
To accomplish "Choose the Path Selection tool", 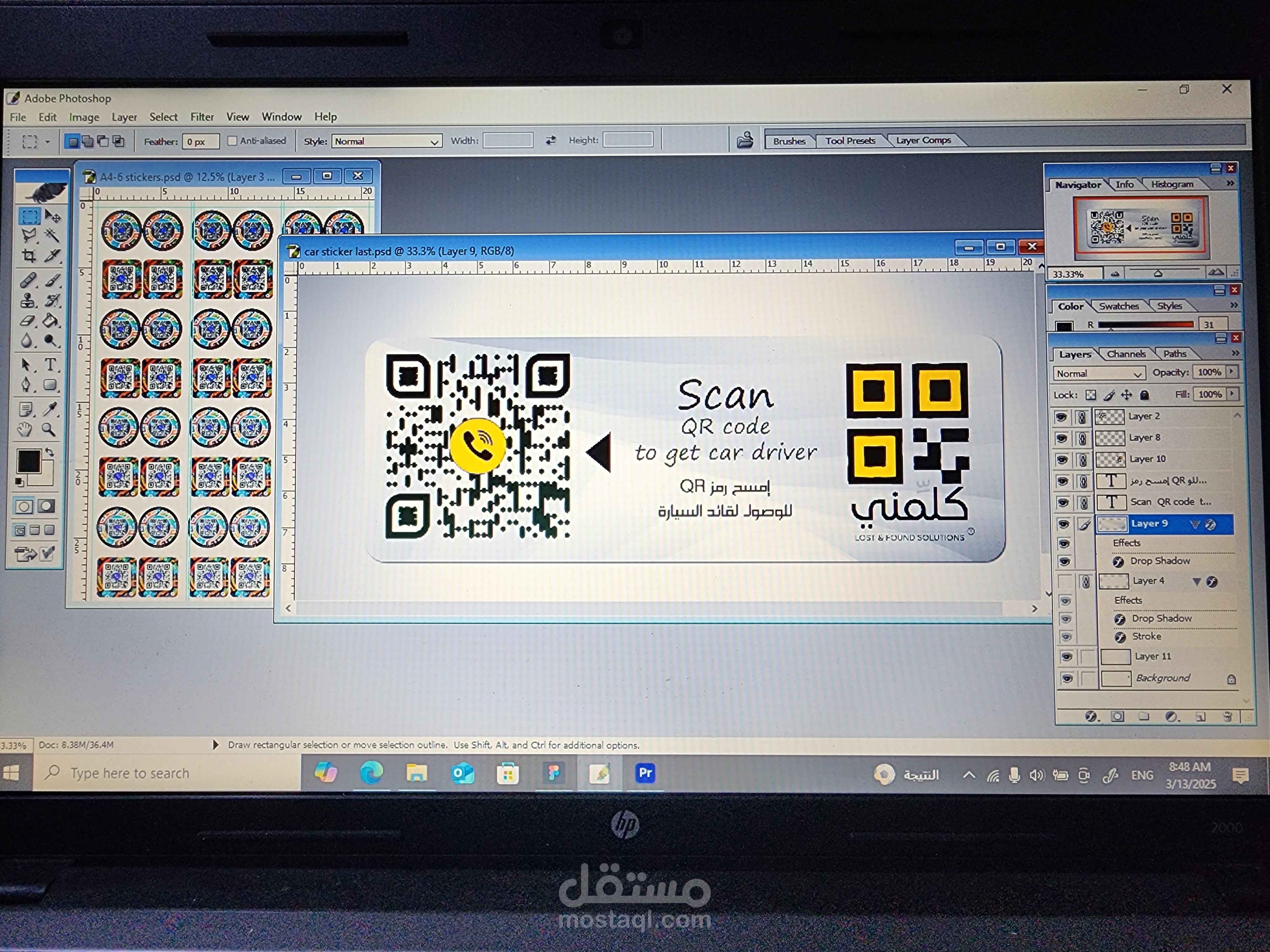I will click(x=26, y=364).
